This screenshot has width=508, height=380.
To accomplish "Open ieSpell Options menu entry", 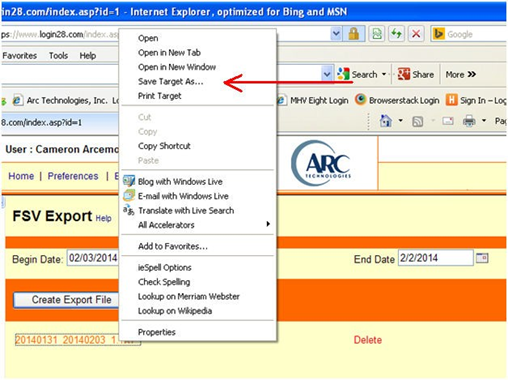I will (198, 267).
